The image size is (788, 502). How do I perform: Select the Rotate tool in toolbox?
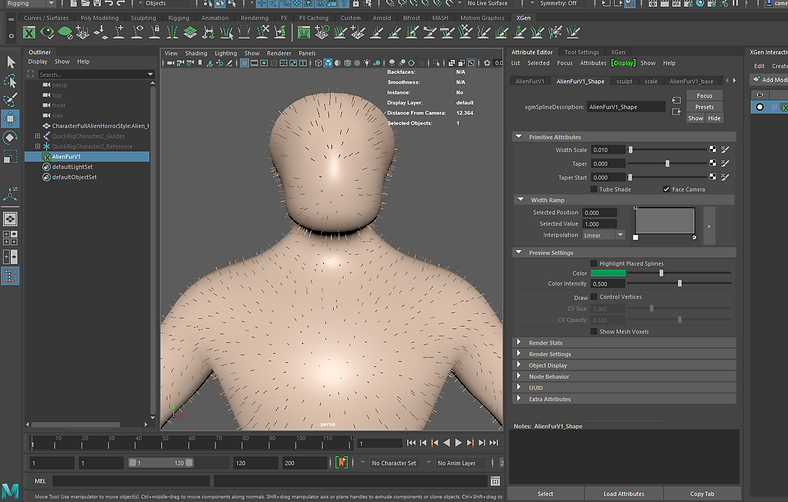[x=11, y=137]
